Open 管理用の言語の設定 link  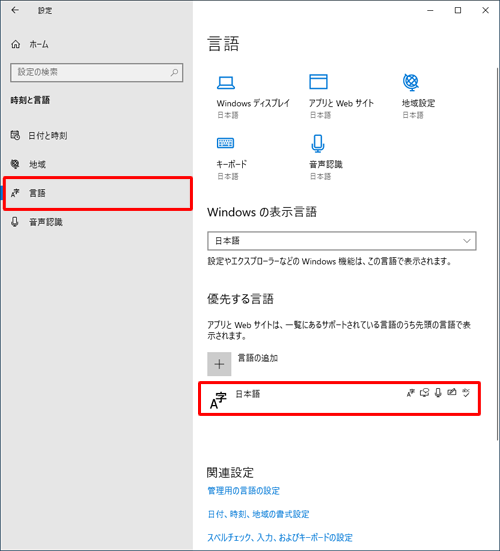pos(243,491)
